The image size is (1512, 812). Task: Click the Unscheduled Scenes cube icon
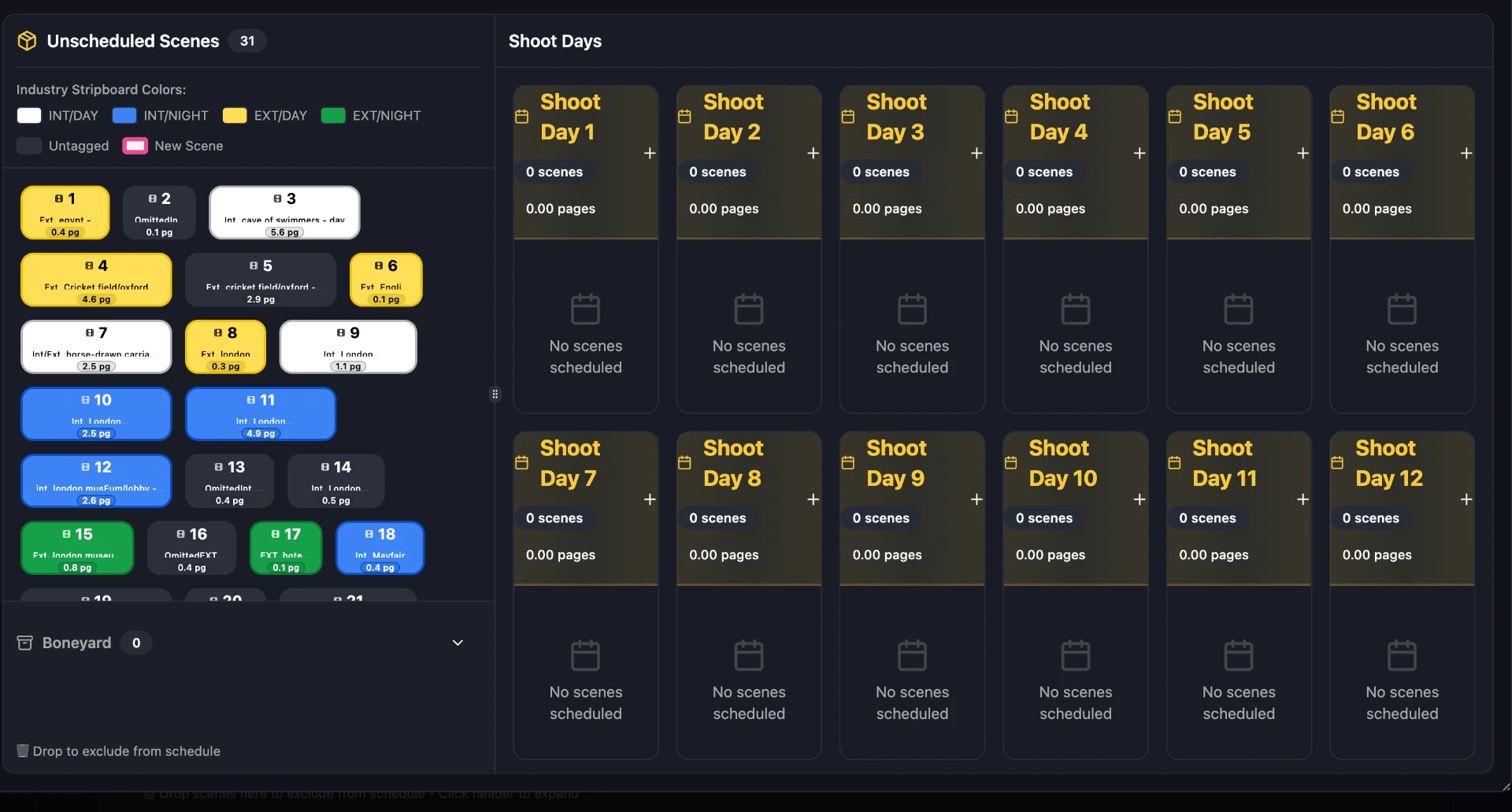coord(27,41)
